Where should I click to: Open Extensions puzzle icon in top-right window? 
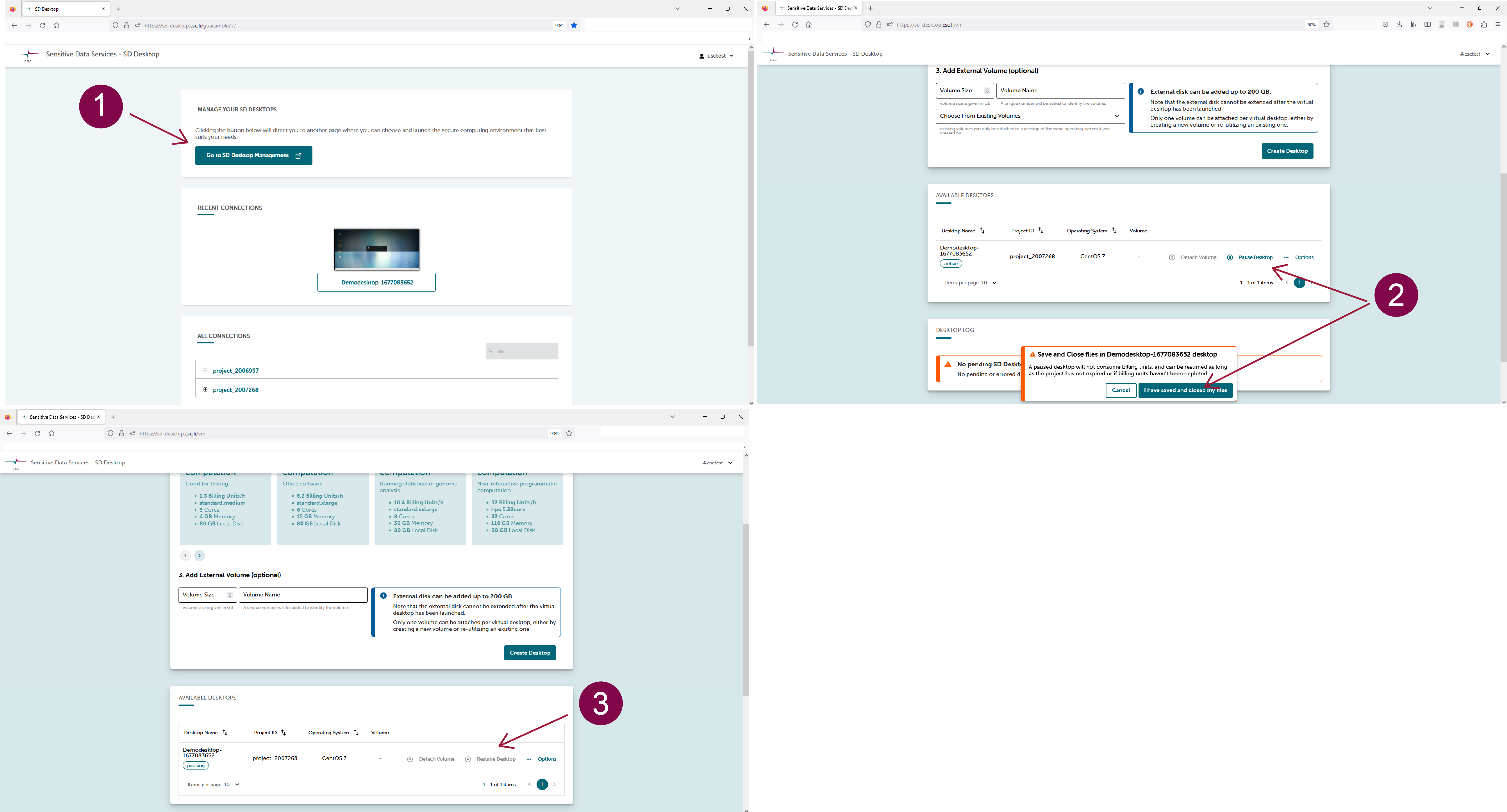pos(1484,25)
